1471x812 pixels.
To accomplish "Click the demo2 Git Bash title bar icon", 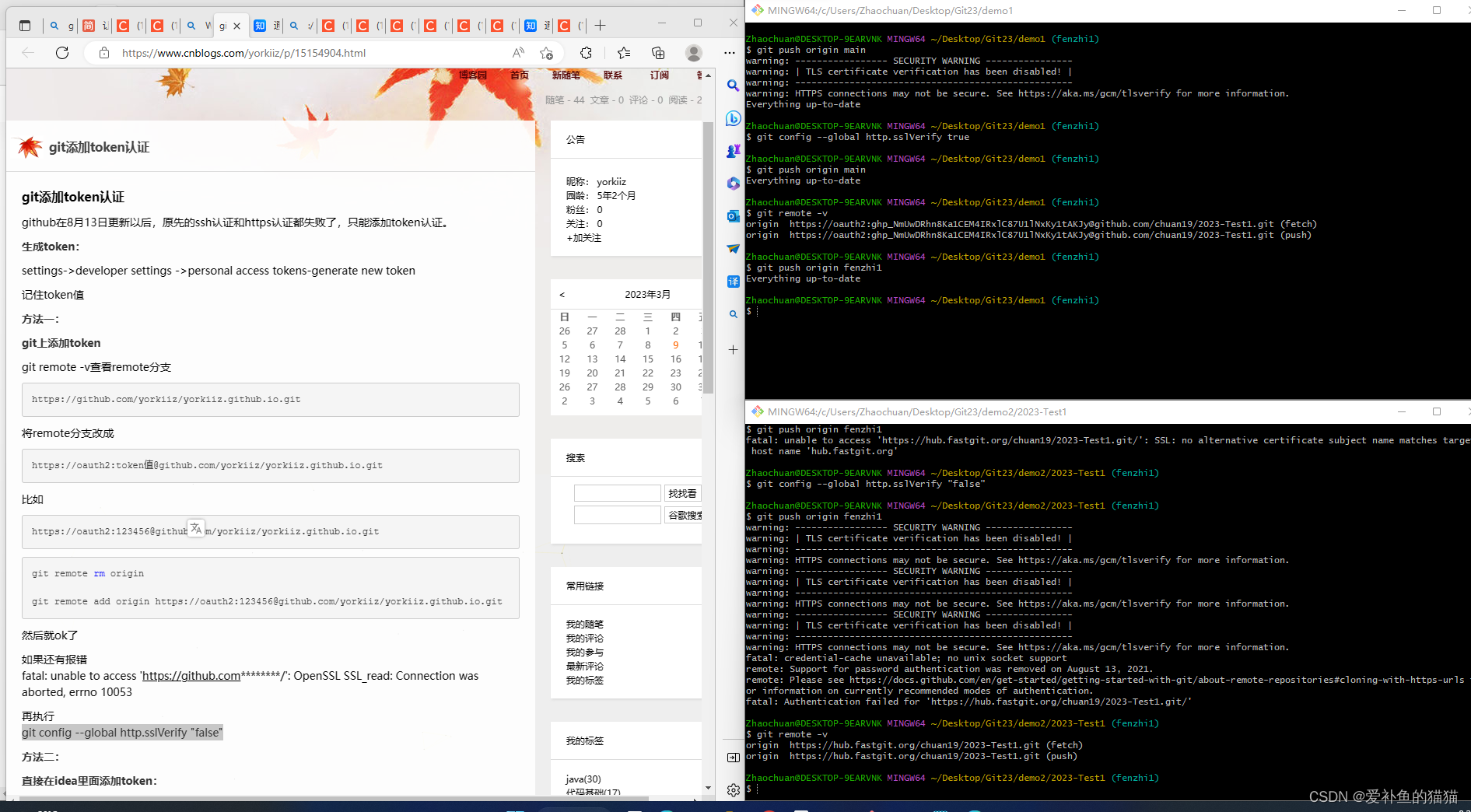I will (757, 411).
